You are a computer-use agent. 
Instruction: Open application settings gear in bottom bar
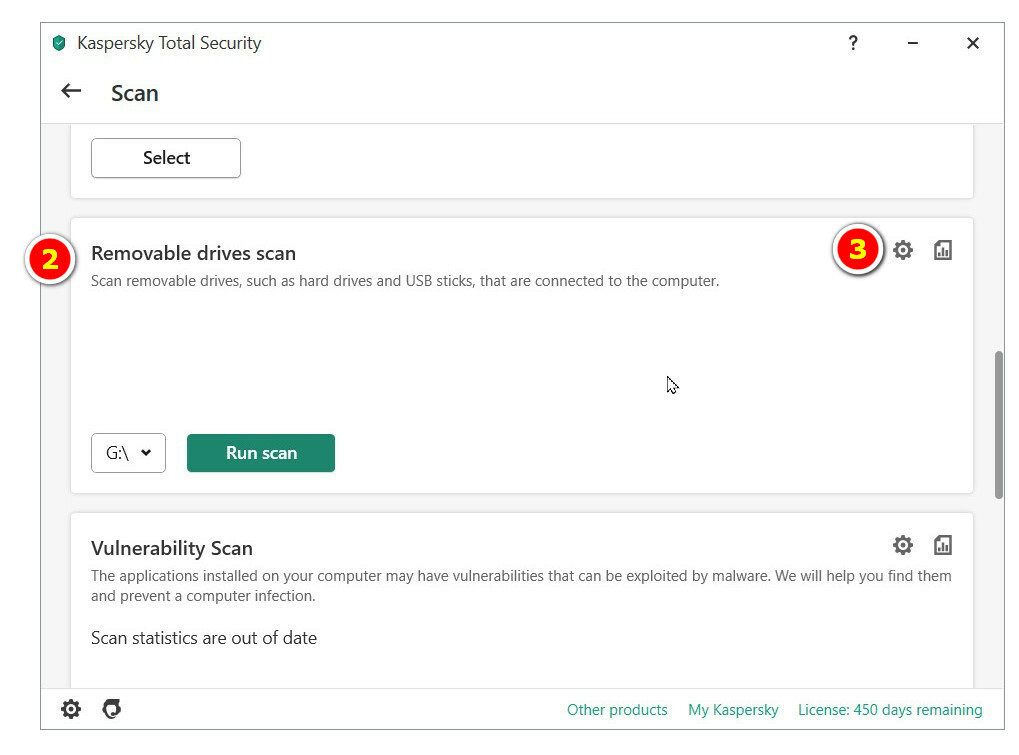point(71,709)
